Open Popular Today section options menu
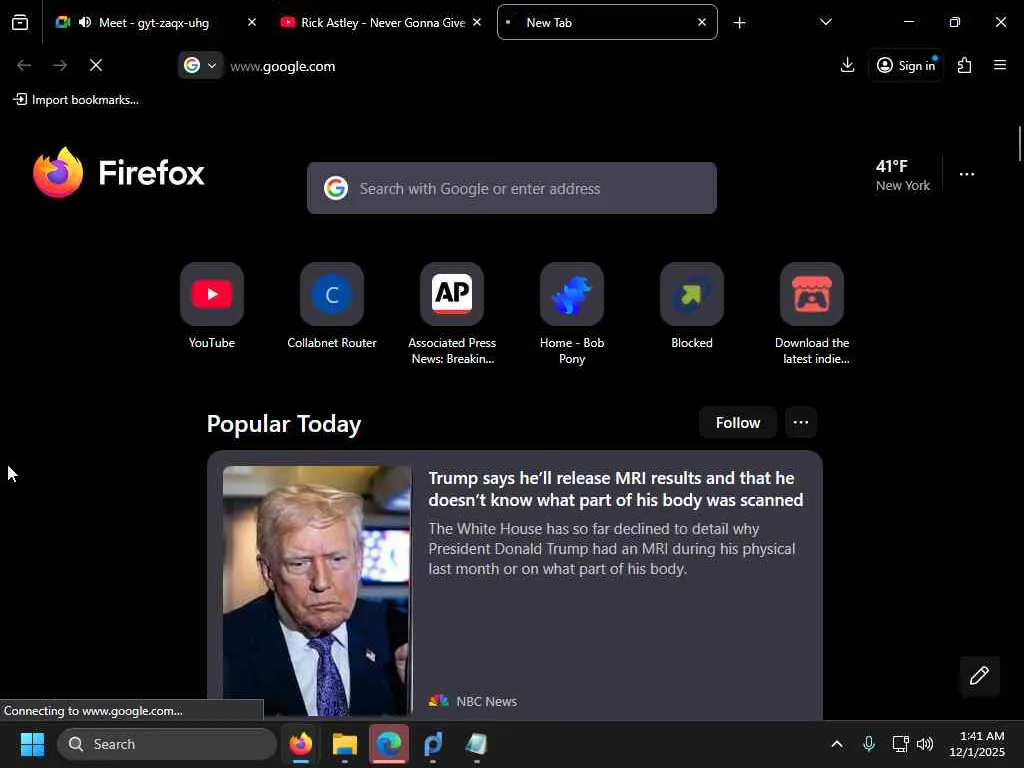The height and width of the screenshot is (768, 1024). (x=801, y=423)
